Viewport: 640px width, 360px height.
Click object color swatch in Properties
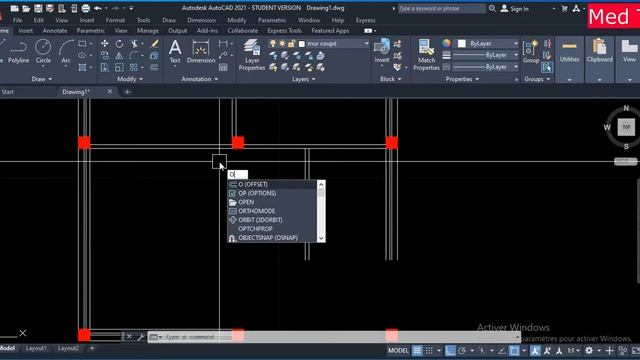click(x=462, y=44)
